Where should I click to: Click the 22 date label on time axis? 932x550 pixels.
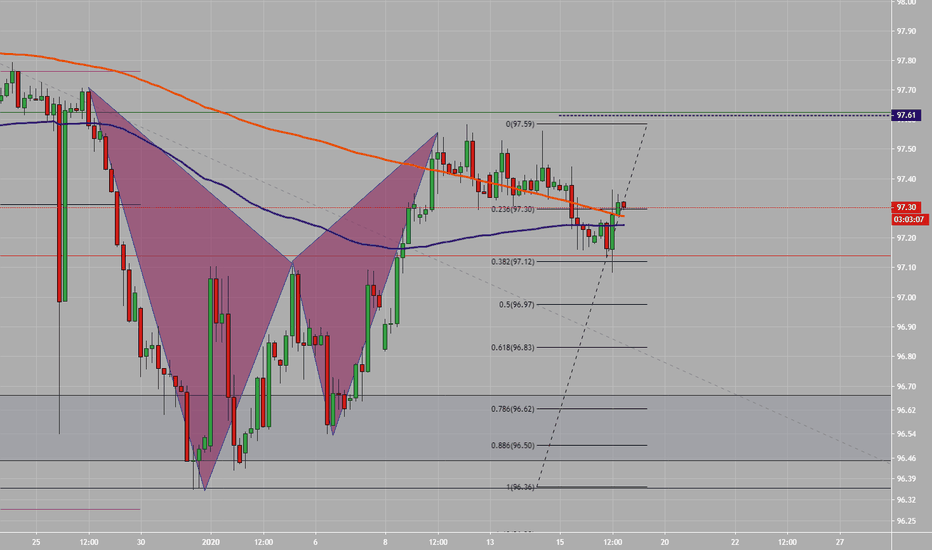click(735, 542)
